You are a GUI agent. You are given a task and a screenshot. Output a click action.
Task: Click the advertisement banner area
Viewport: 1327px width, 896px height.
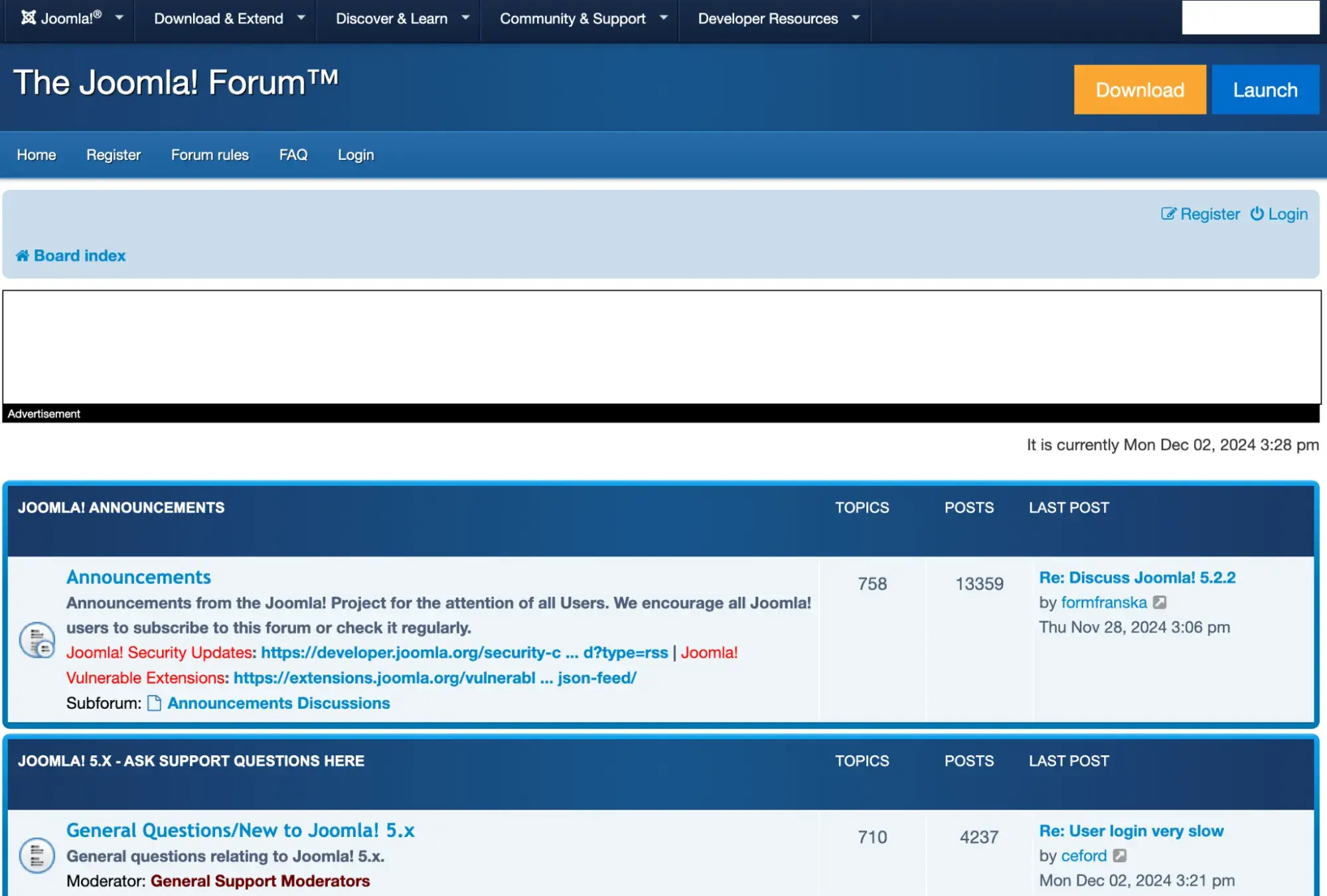(662, 347)
